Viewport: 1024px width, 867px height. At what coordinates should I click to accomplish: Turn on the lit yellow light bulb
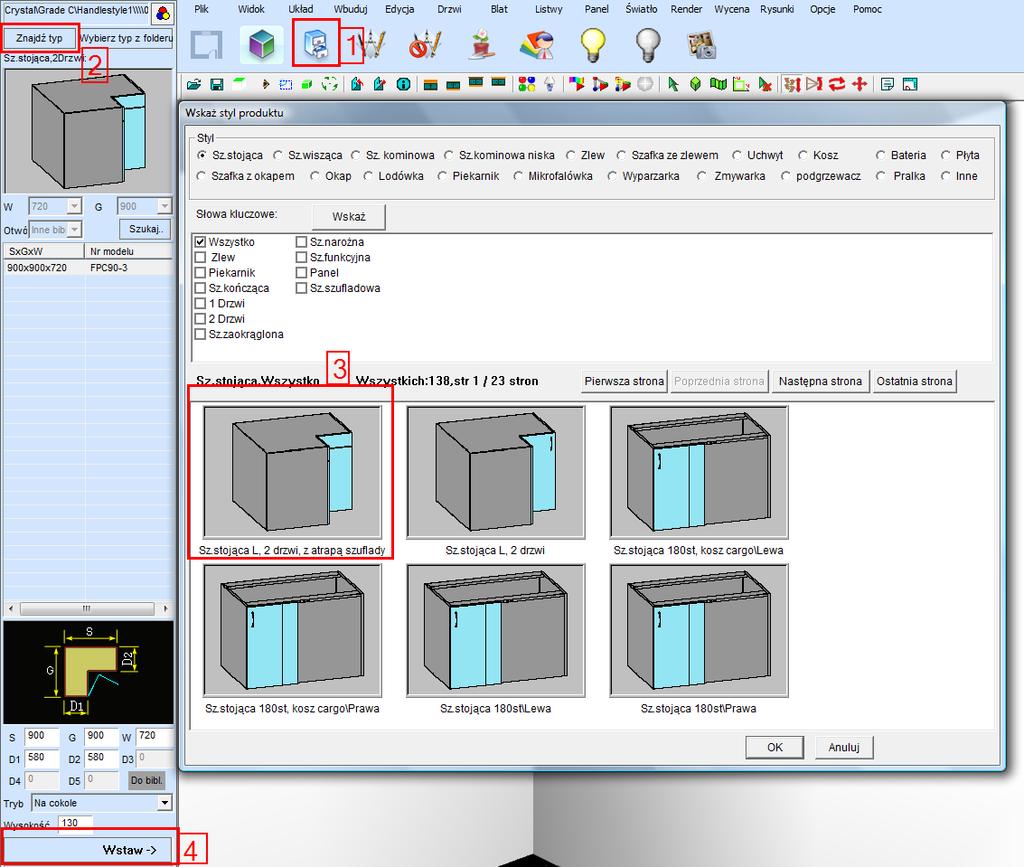592,45
